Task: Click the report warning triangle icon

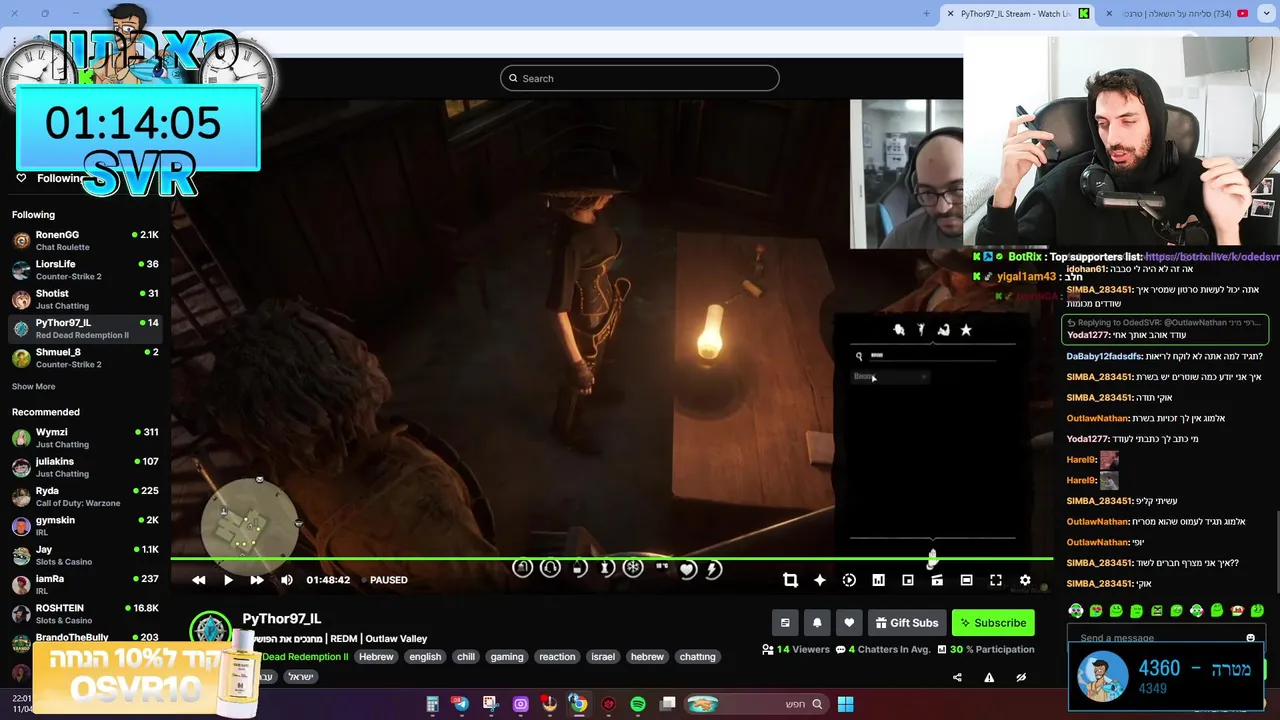Action: click(x=989, y=677)
